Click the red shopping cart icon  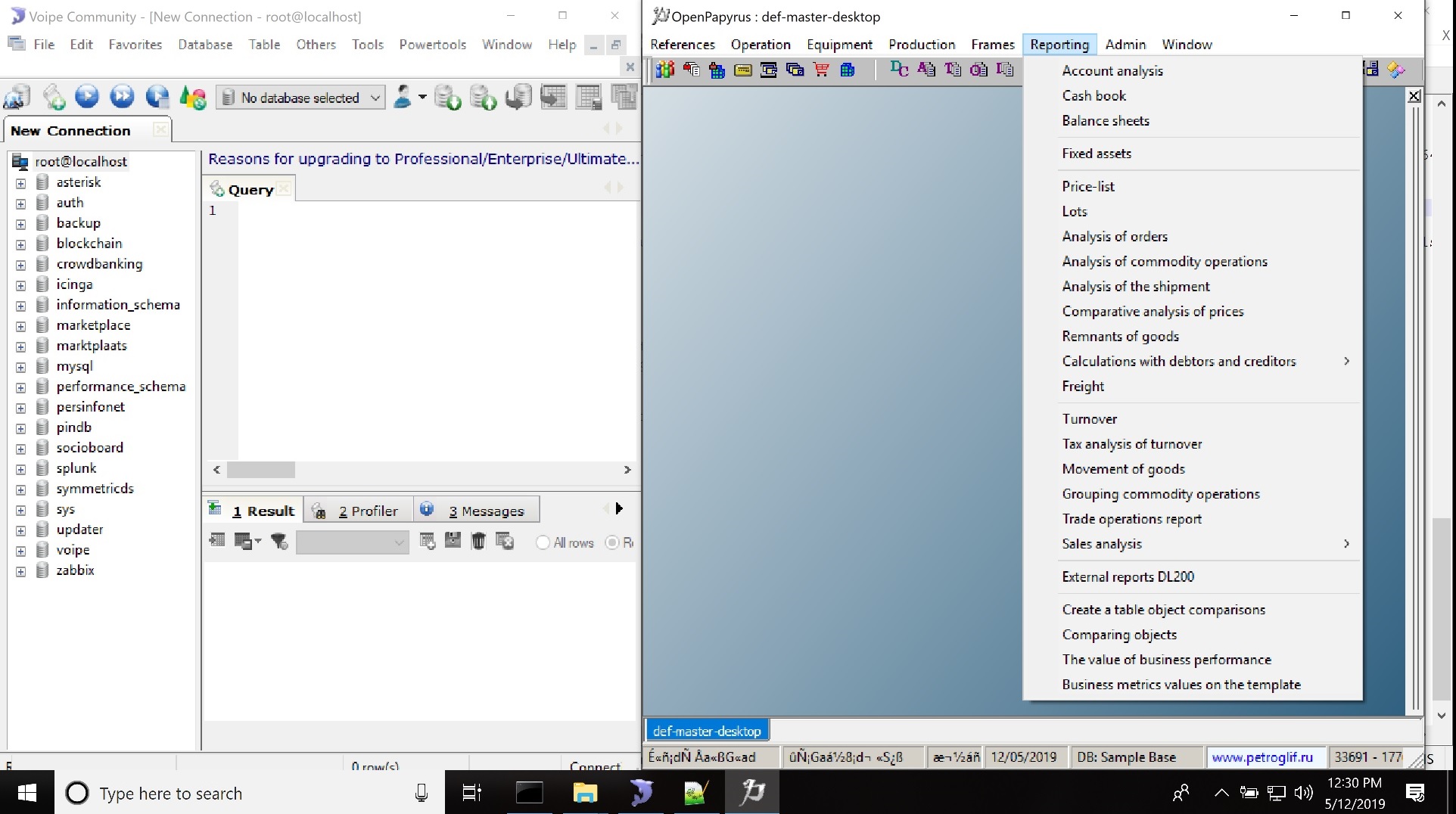pos(821,70)
